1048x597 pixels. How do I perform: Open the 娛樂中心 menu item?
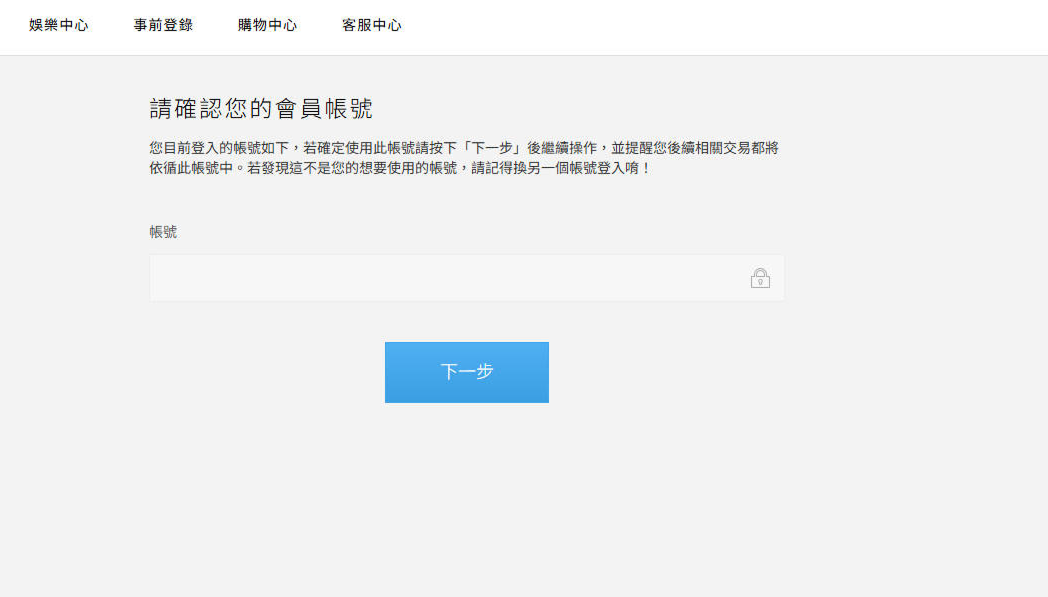pos(59,26)
